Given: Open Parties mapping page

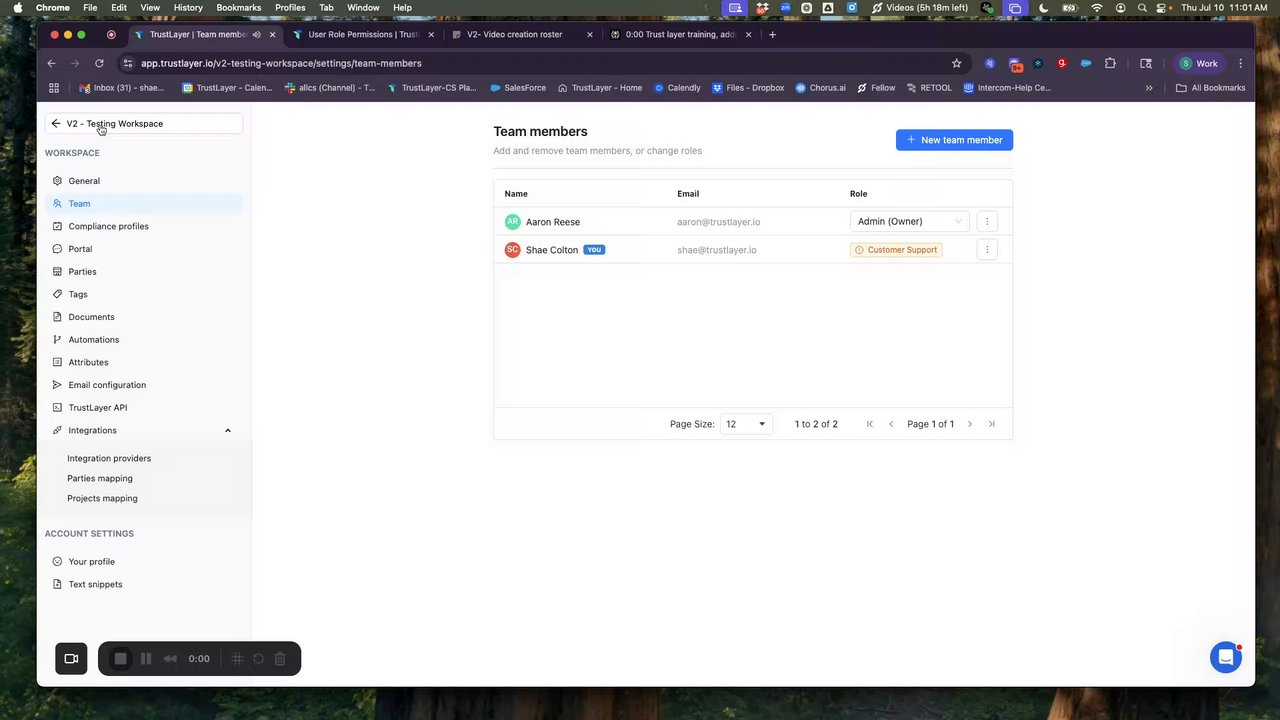Looking at the screenshot, I should coord(100,478).
